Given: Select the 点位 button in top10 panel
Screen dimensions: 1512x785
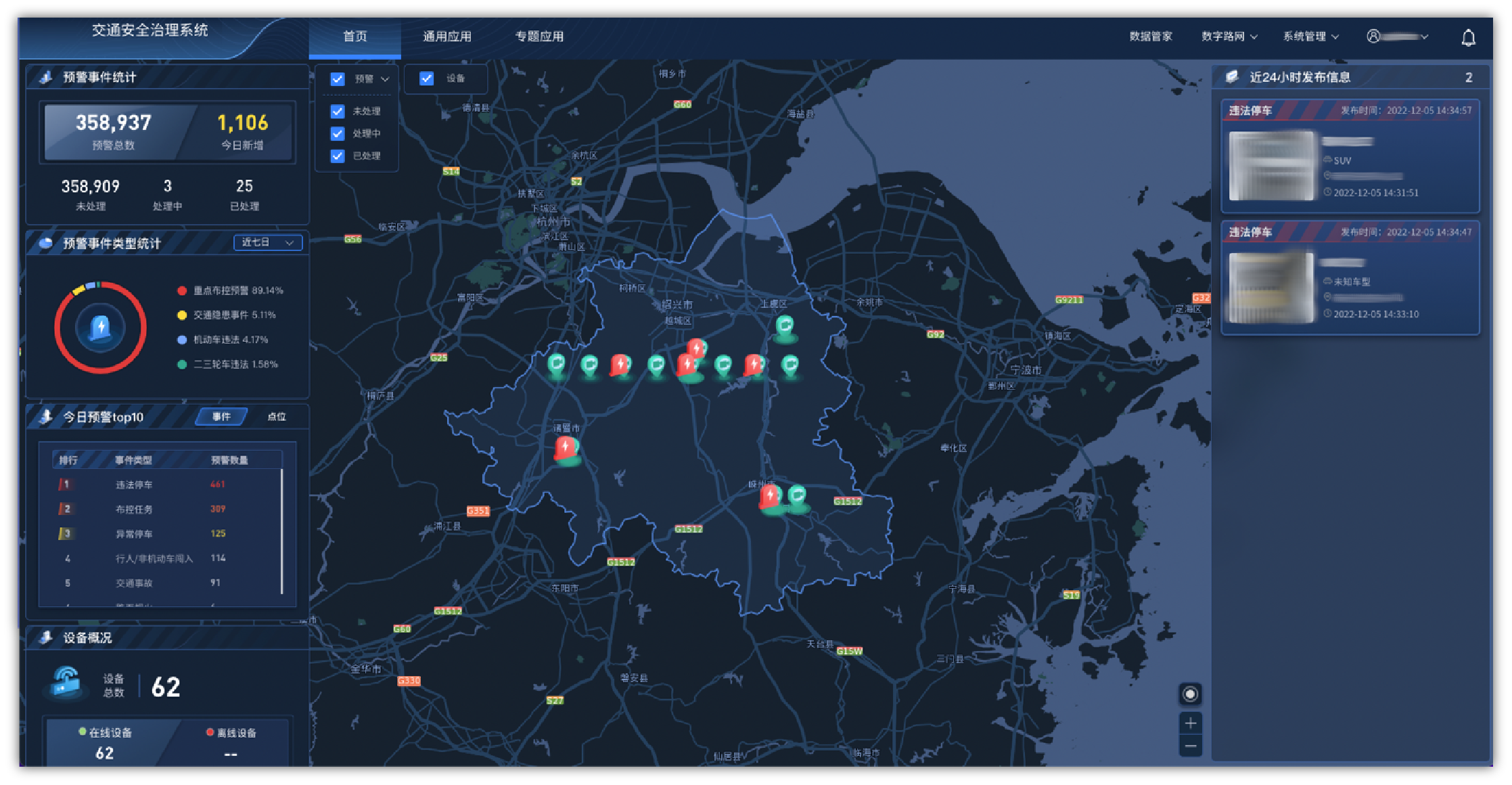Looking at the screenshot, I should tap(276, 417).
